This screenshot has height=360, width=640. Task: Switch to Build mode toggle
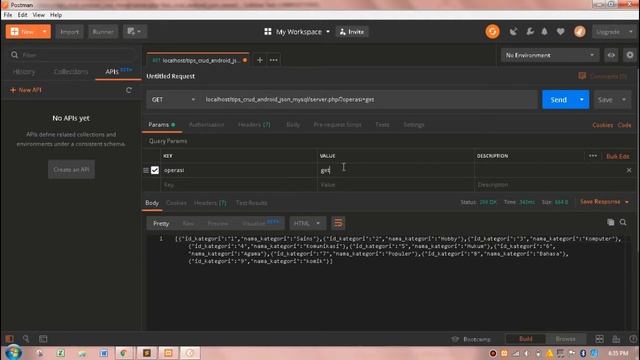pyautogui.click(x=525, y=339)
